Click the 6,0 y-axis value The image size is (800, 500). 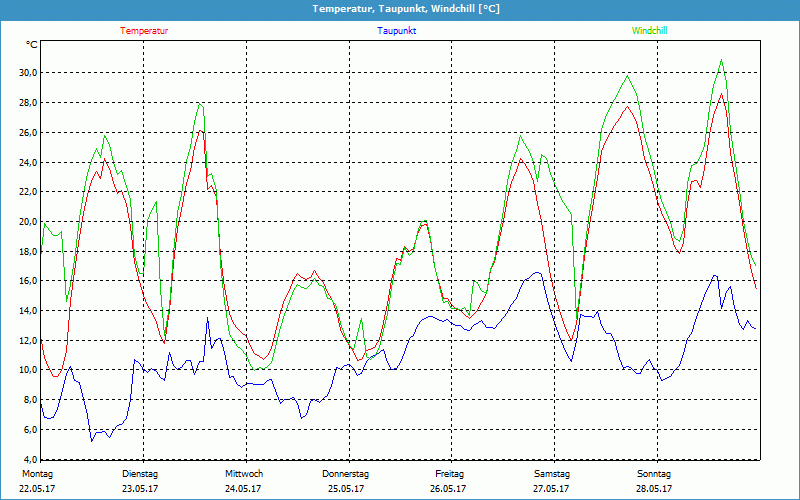[x=31, y=430]
